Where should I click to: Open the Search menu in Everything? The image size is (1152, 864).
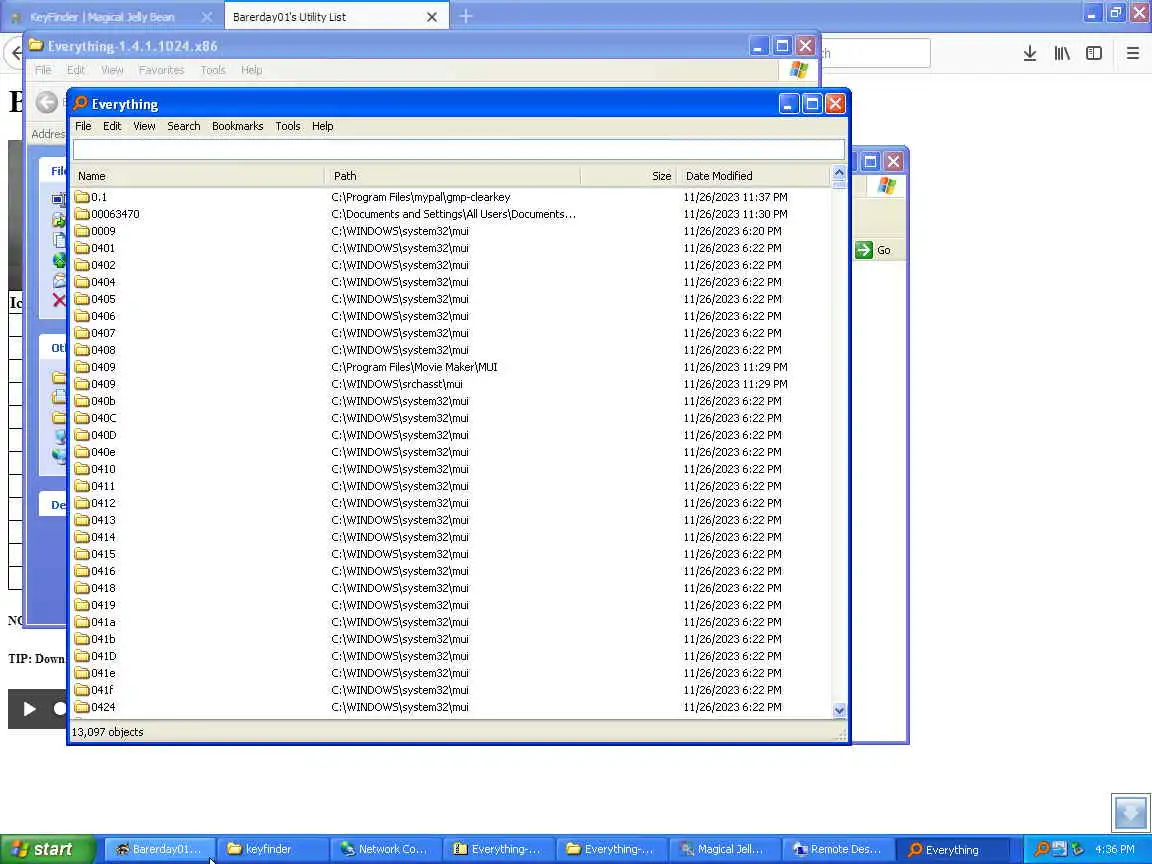184,126
